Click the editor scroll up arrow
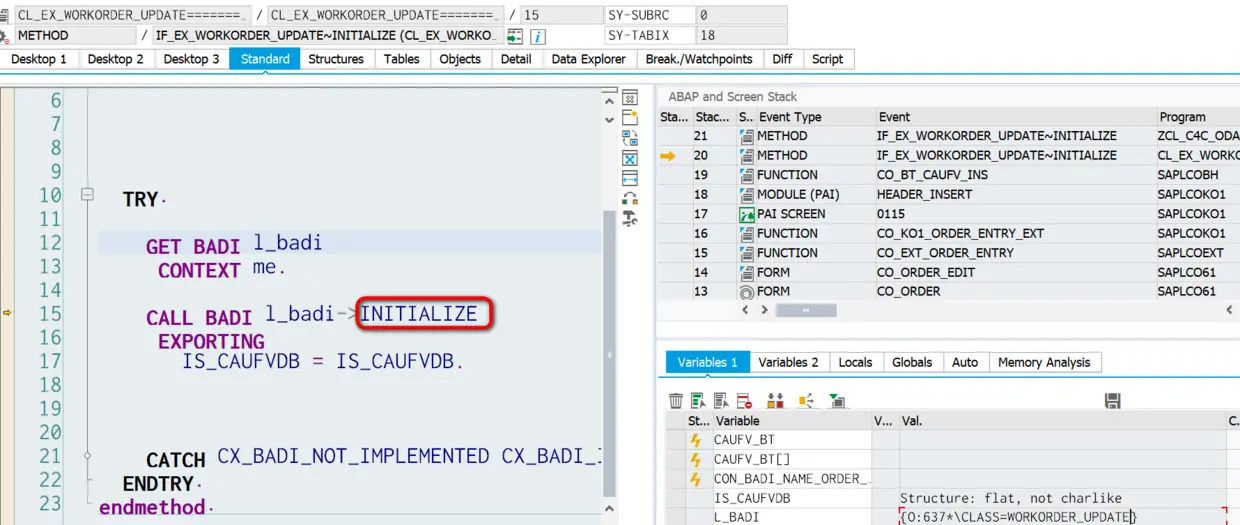Screen dimensions: 1240x525 [x=608, y=95]
